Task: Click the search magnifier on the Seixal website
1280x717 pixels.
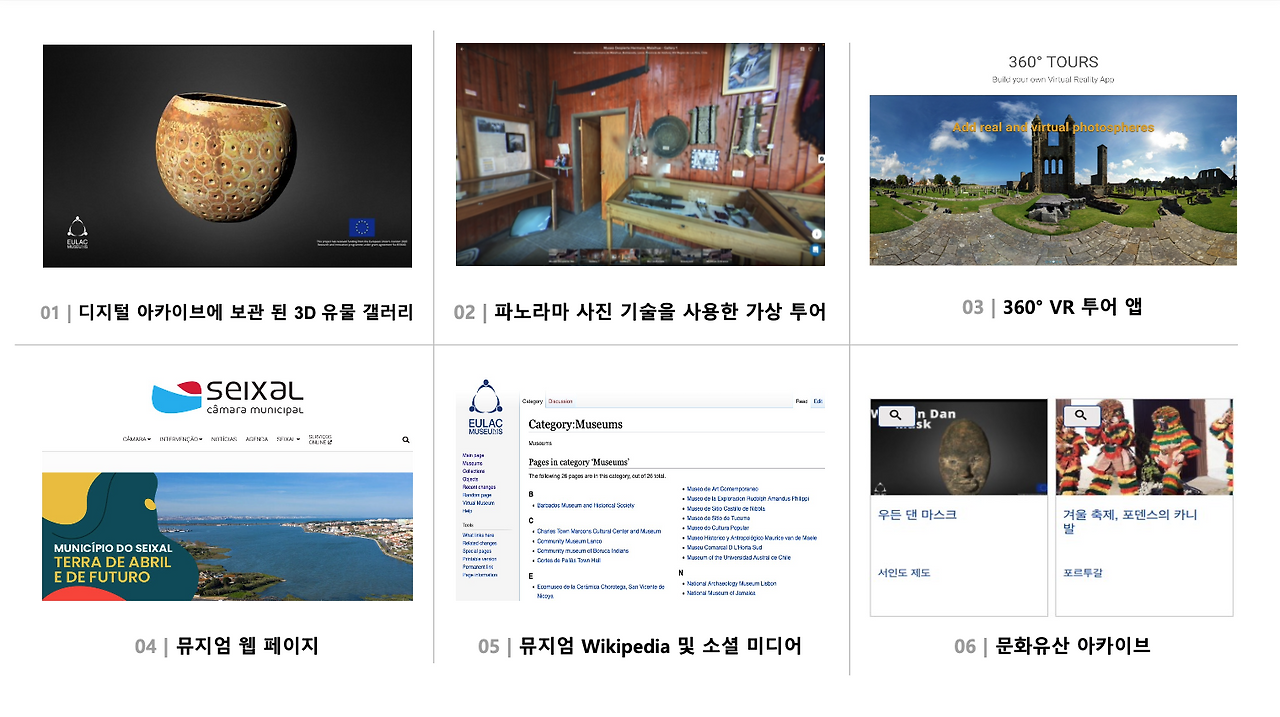Action: tap(406, 439)
